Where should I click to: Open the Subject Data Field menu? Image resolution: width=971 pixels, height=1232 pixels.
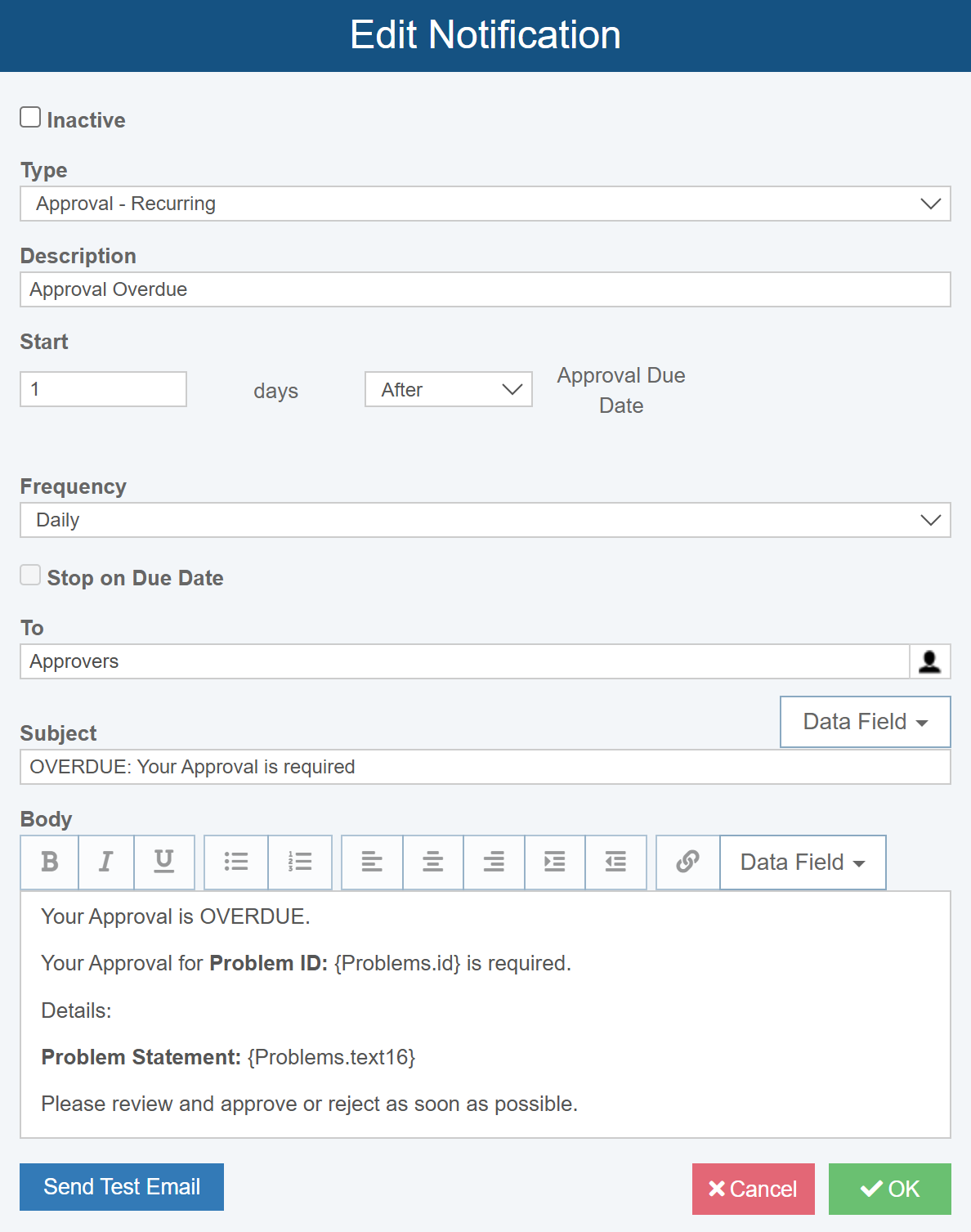(x=865, y=722)
